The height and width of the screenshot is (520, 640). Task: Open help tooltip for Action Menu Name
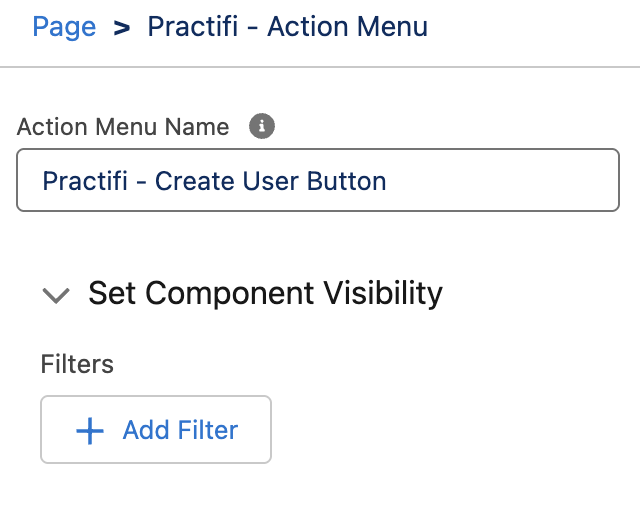(261, 127)
